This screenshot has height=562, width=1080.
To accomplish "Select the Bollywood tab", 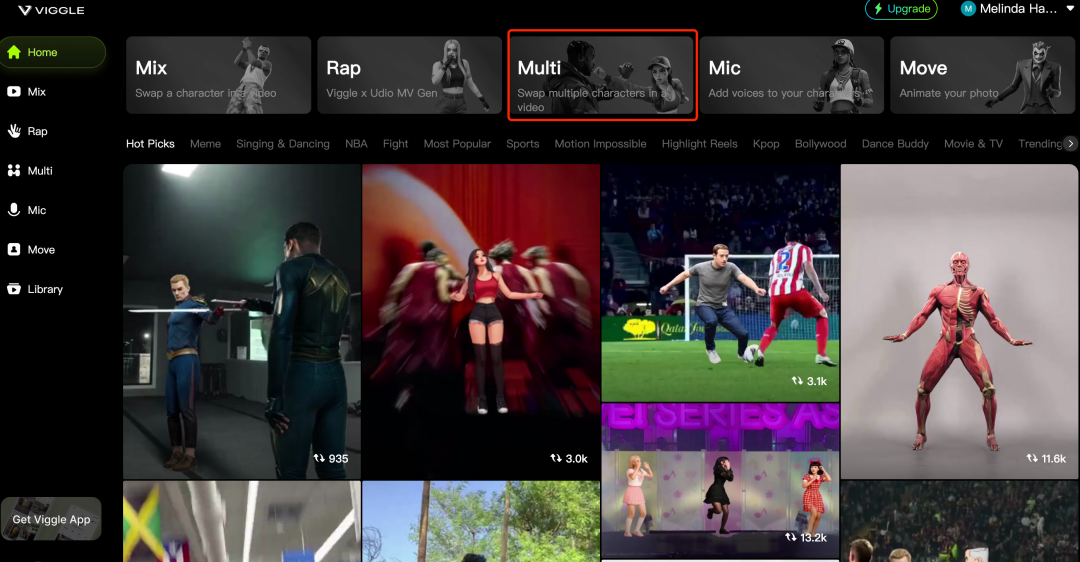I will pyautogui.click(x=820, y=143).
